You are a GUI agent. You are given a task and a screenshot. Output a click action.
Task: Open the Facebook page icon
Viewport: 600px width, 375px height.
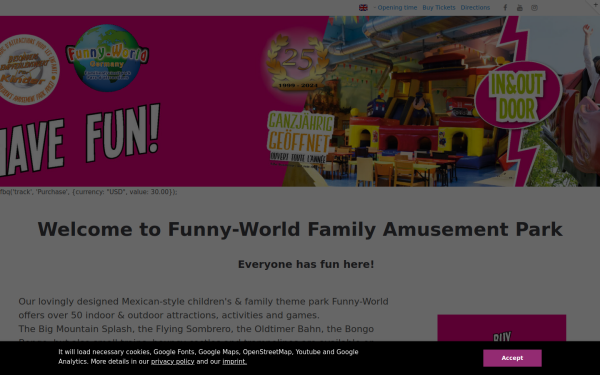(x=505, y=8)
